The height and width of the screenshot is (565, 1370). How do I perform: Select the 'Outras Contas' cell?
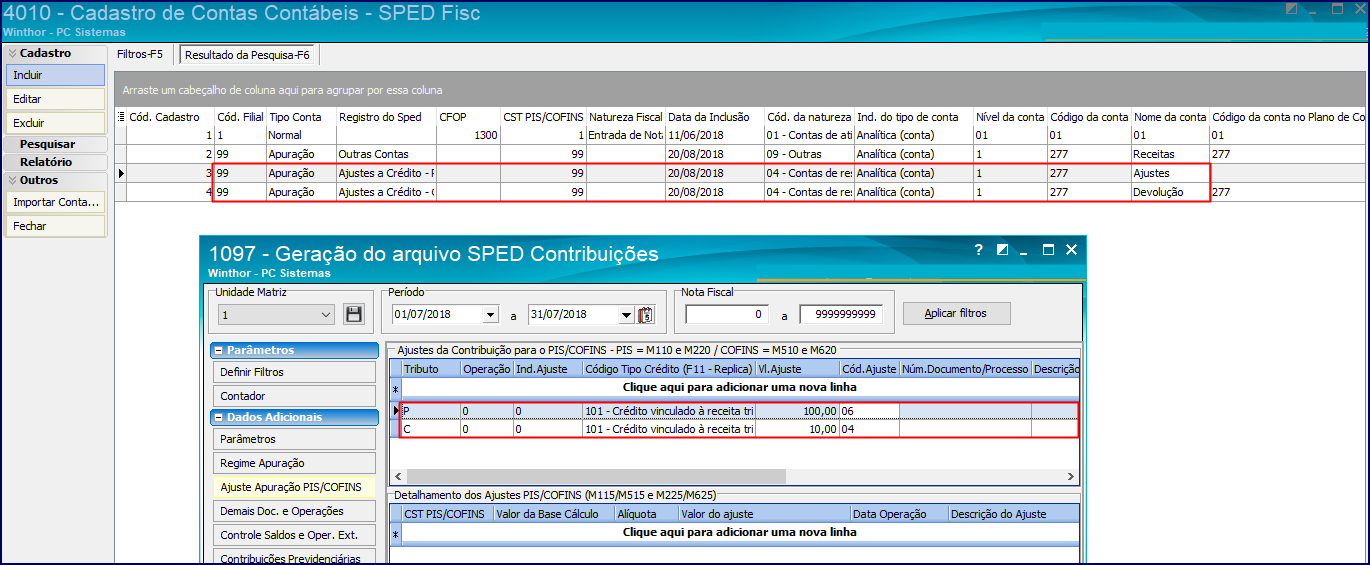[386, 155]
